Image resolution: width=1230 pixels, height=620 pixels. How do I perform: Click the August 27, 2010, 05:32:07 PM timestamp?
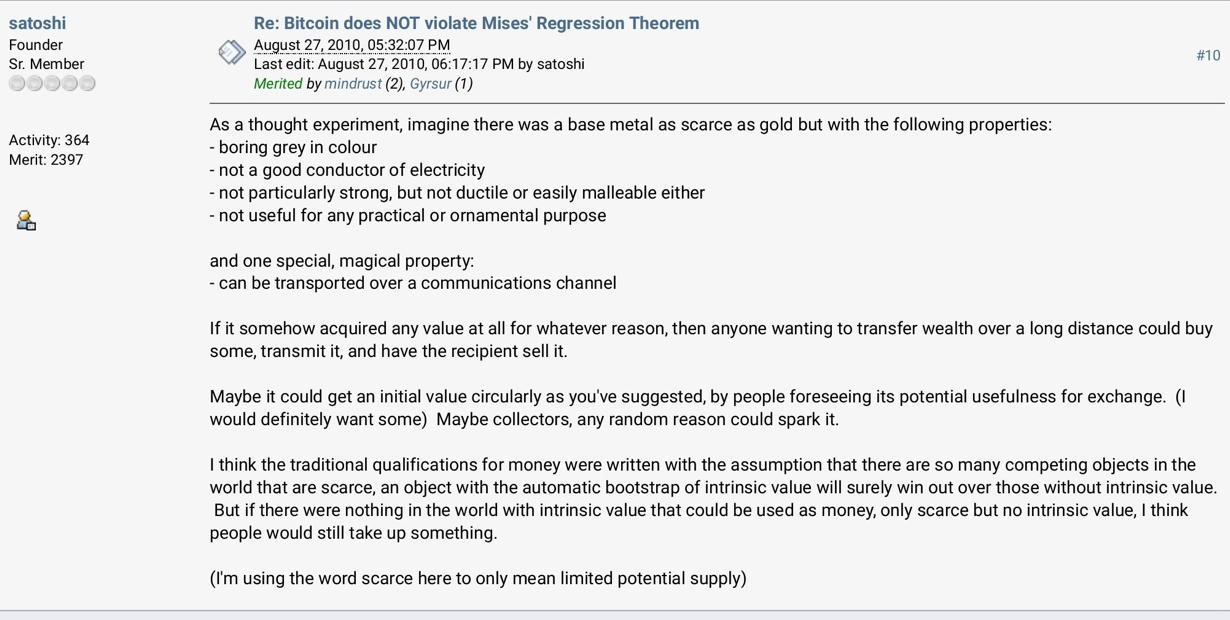click(x=352, y=45)
